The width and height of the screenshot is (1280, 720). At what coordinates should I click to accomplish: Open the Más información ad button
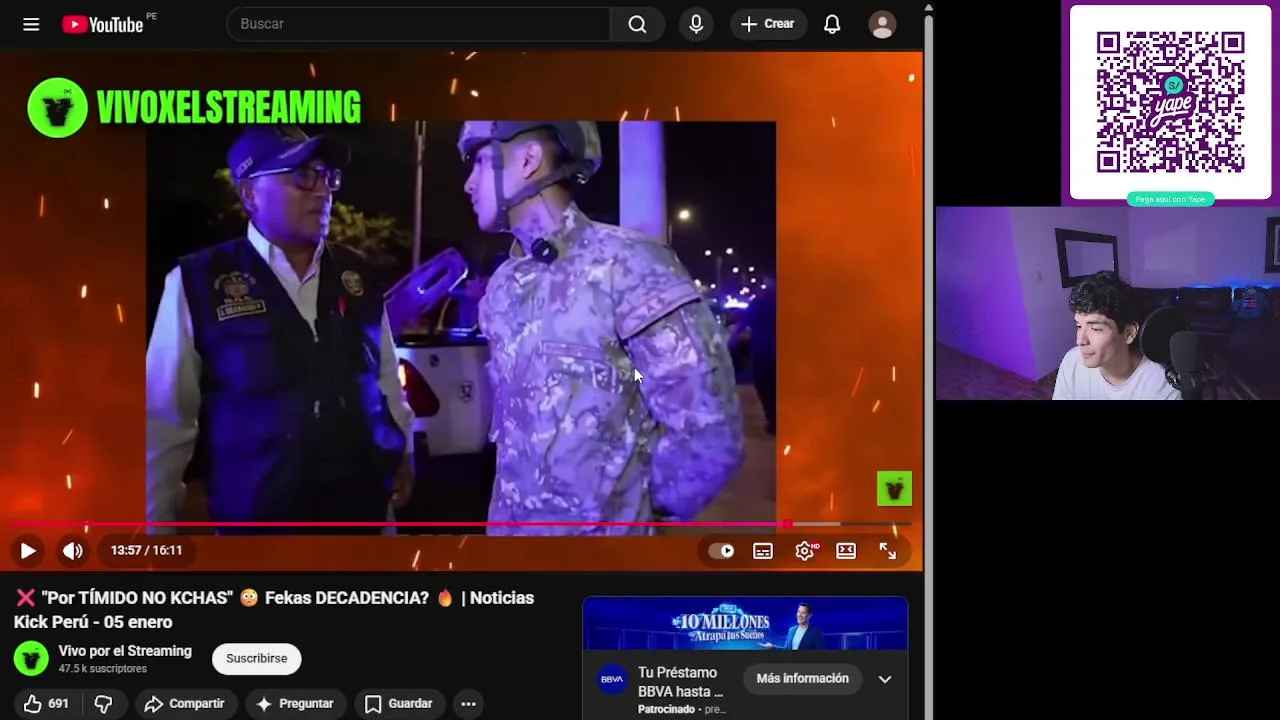[802, 678]
